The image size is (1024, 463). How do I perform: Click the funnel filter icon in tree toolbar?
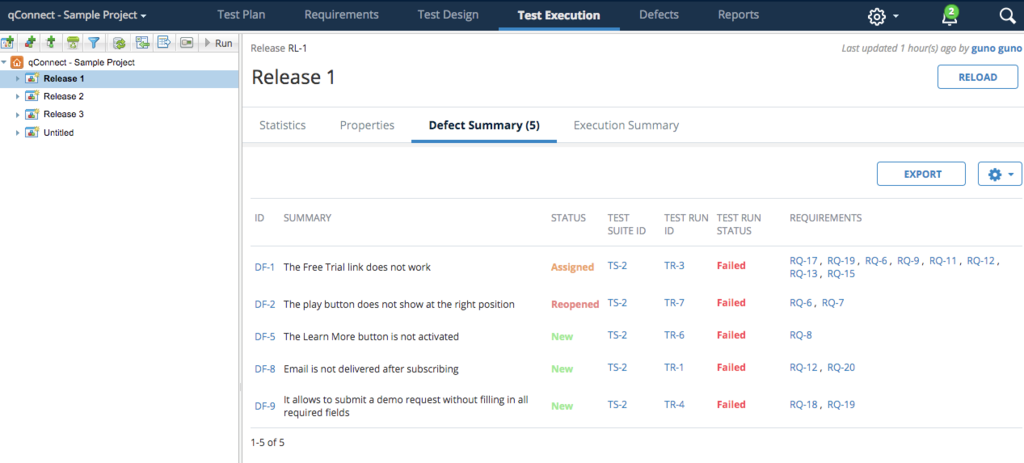94,43
